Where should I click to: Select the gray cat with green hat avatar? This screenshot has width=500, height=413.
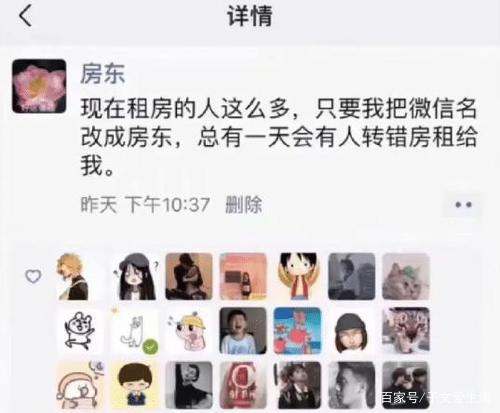click(x=406, y=276)
